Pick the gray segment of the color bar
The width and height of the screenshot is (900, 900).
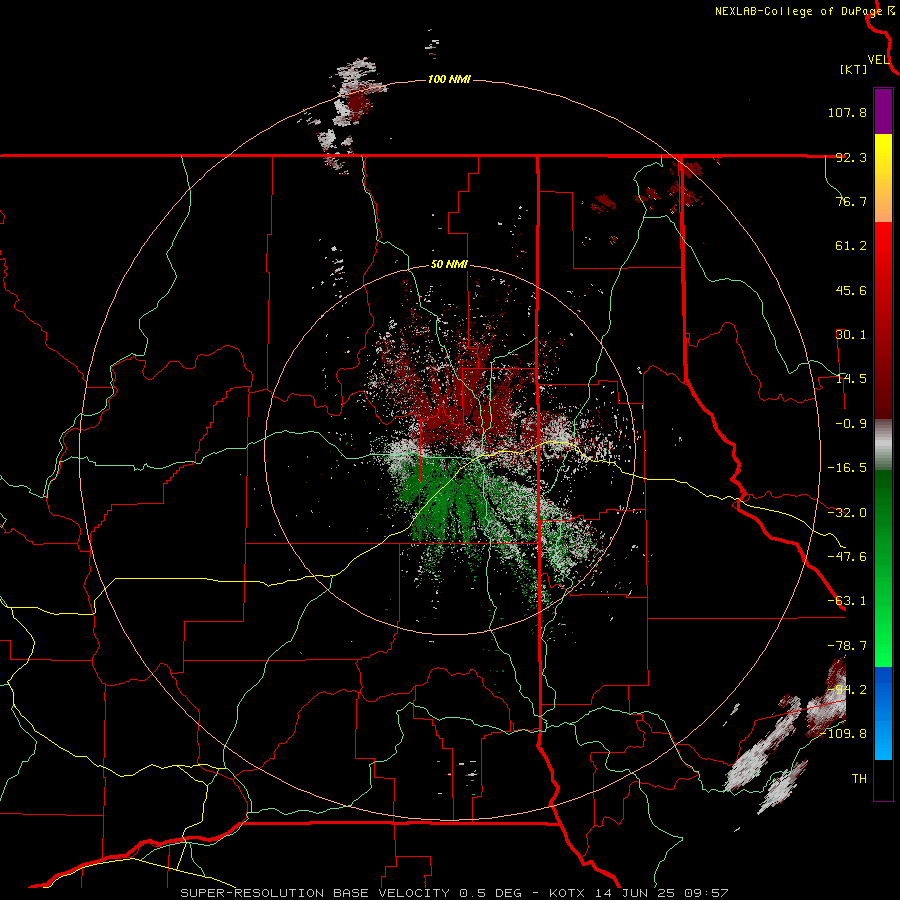(883, 445)
